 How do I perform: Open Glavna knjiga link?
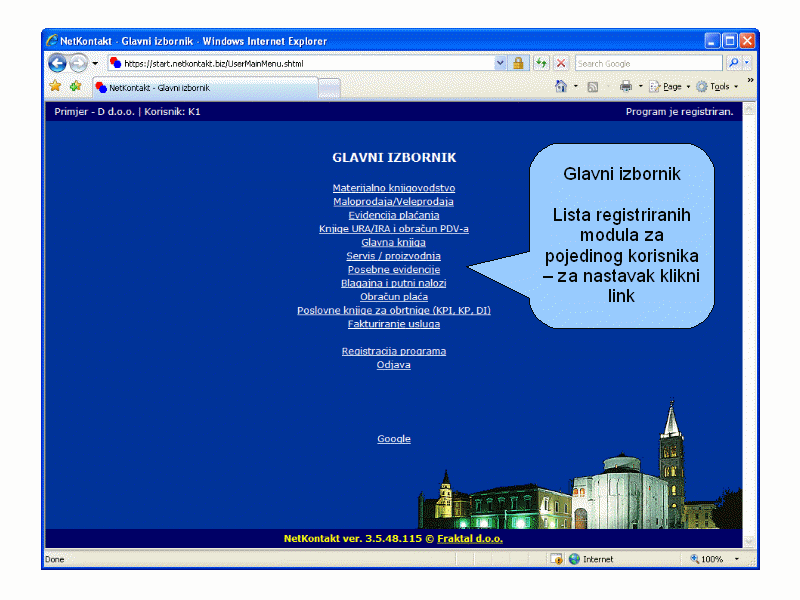(x=393, y=242)
